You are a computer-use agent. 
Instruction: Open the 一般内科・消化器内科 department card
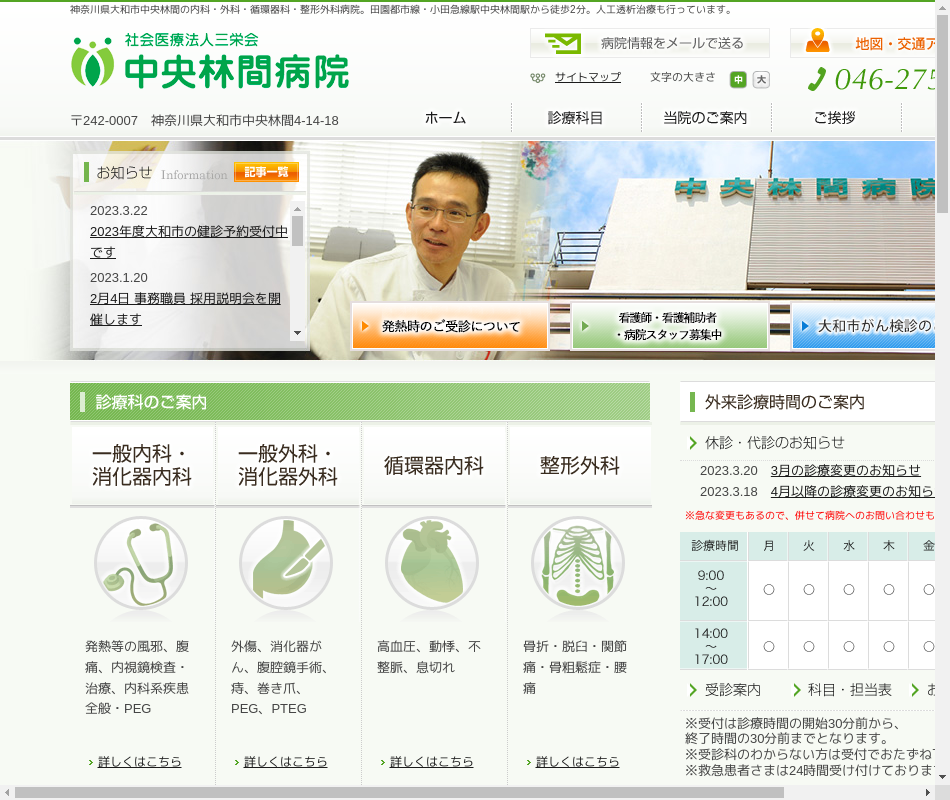tap(142, 465)
